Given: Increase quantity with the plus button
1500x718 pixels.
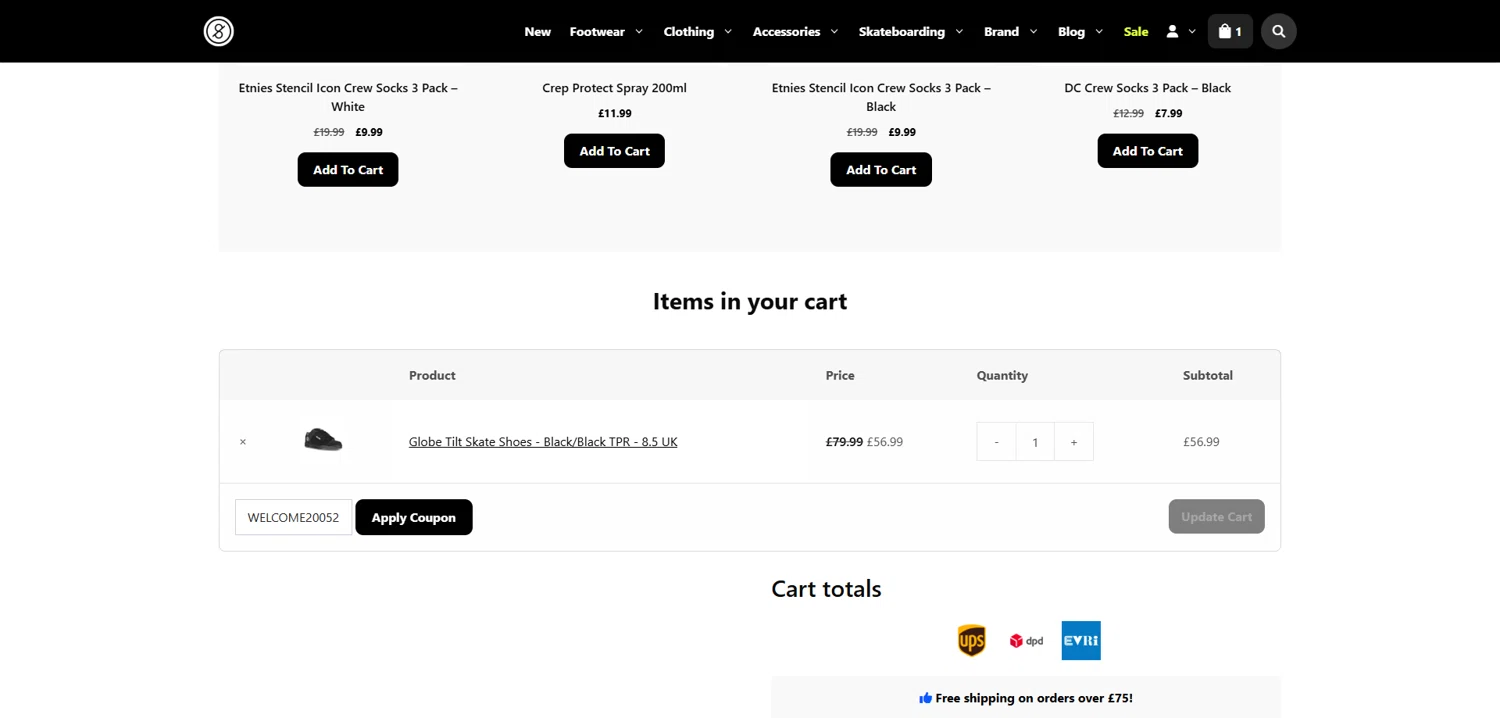Looking at the screenshot, I should 1074,442.
